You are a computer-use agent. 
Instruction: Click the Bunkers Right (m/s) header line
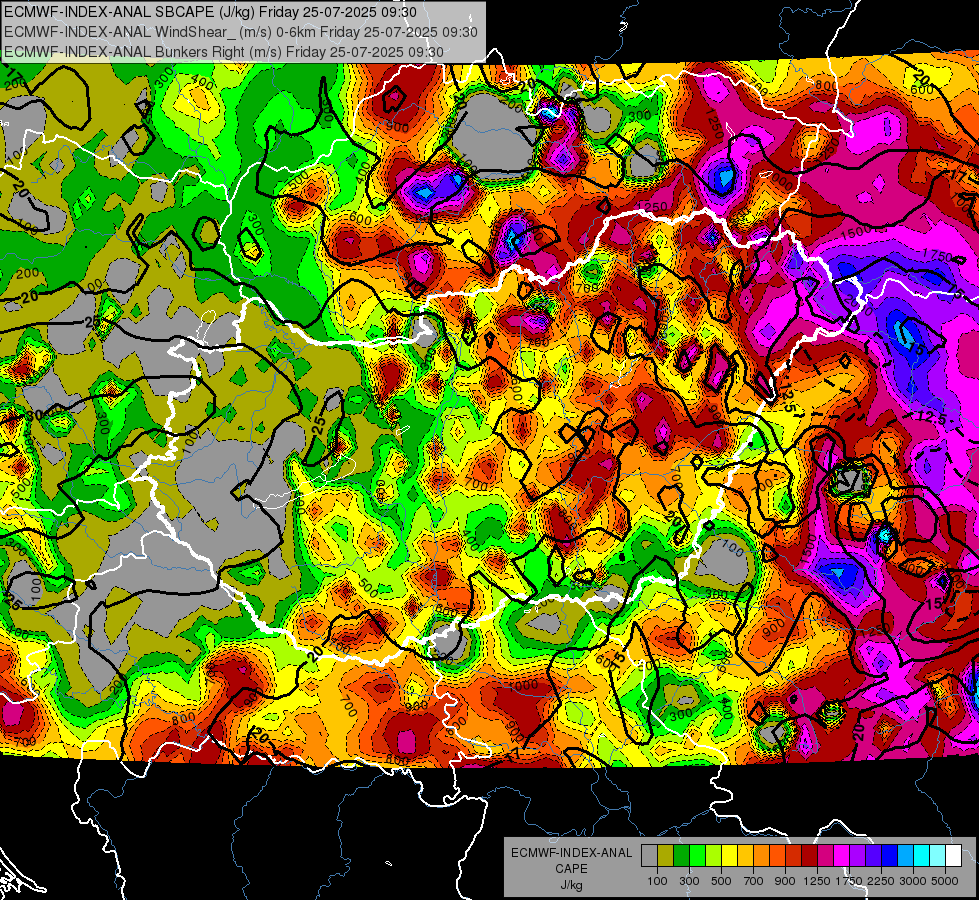224,52
